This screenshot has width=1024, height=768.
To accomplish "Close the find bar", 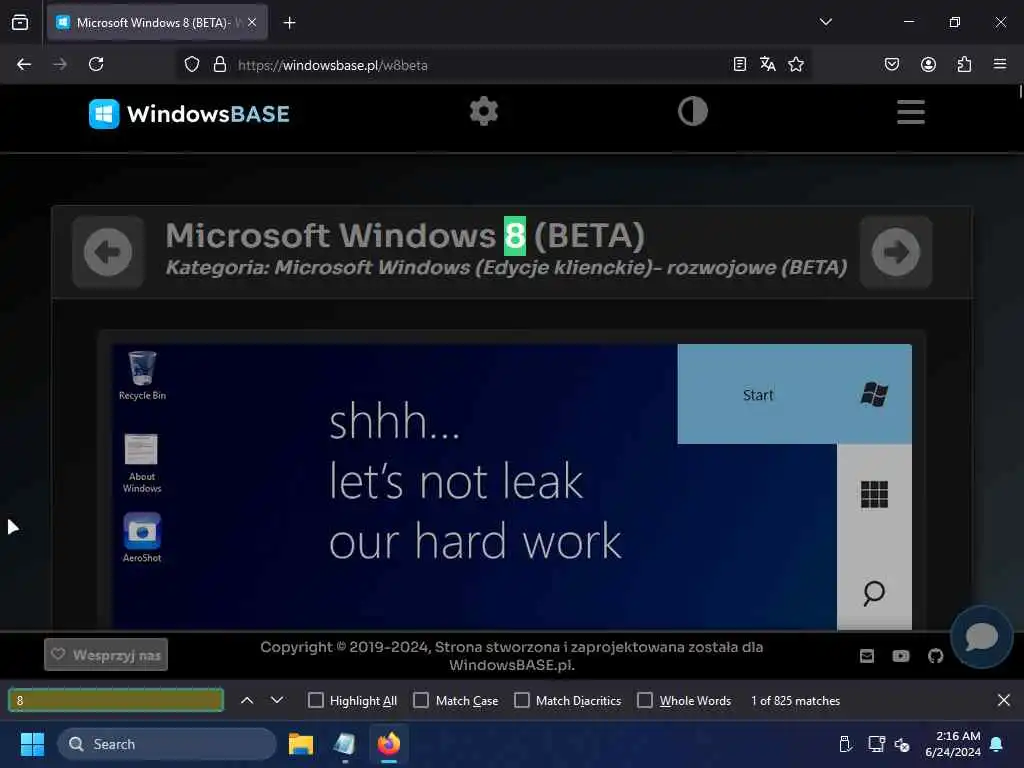I will point(1004,700).
